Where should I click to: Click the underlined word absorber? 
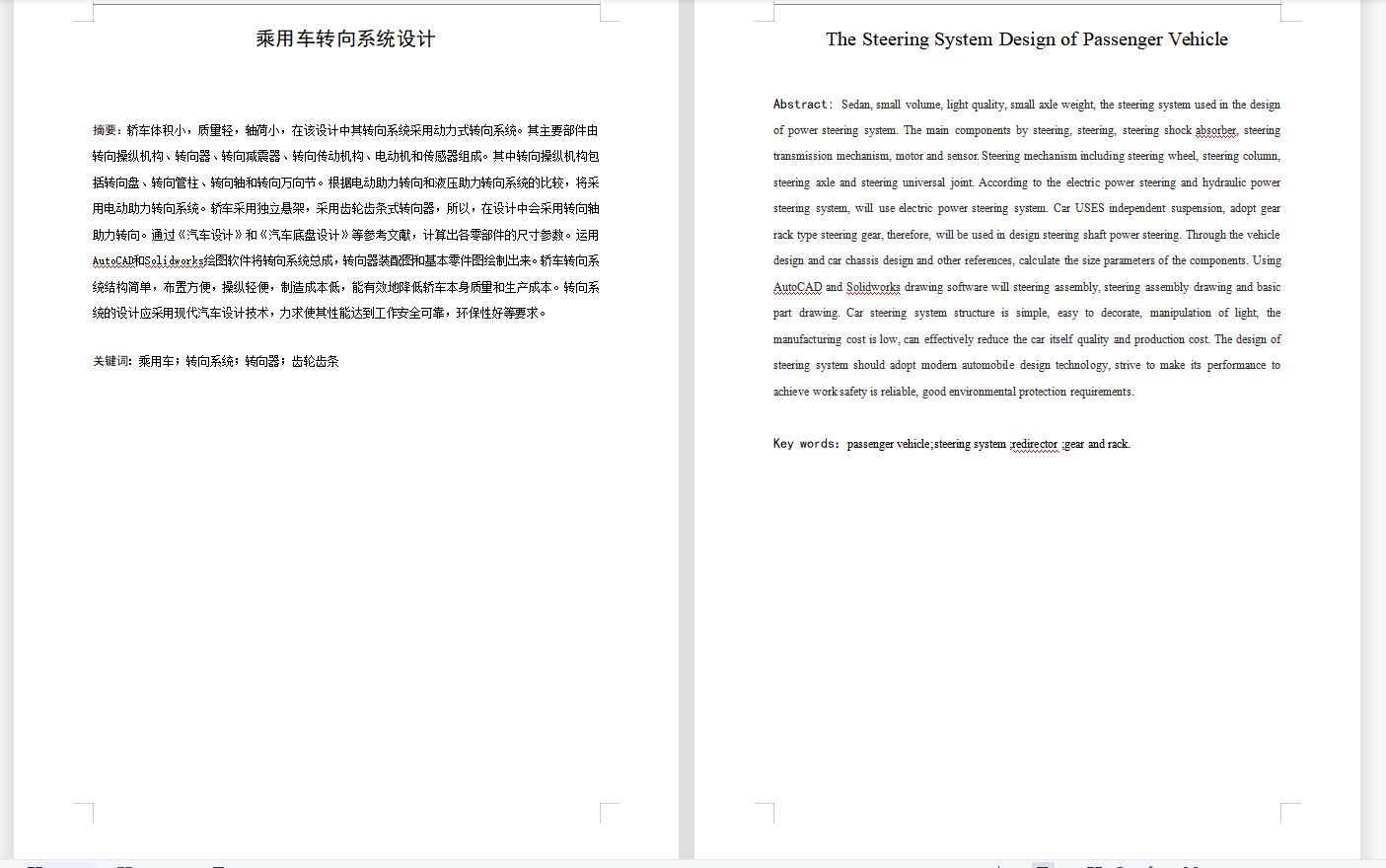click(x=1215, y=130)
